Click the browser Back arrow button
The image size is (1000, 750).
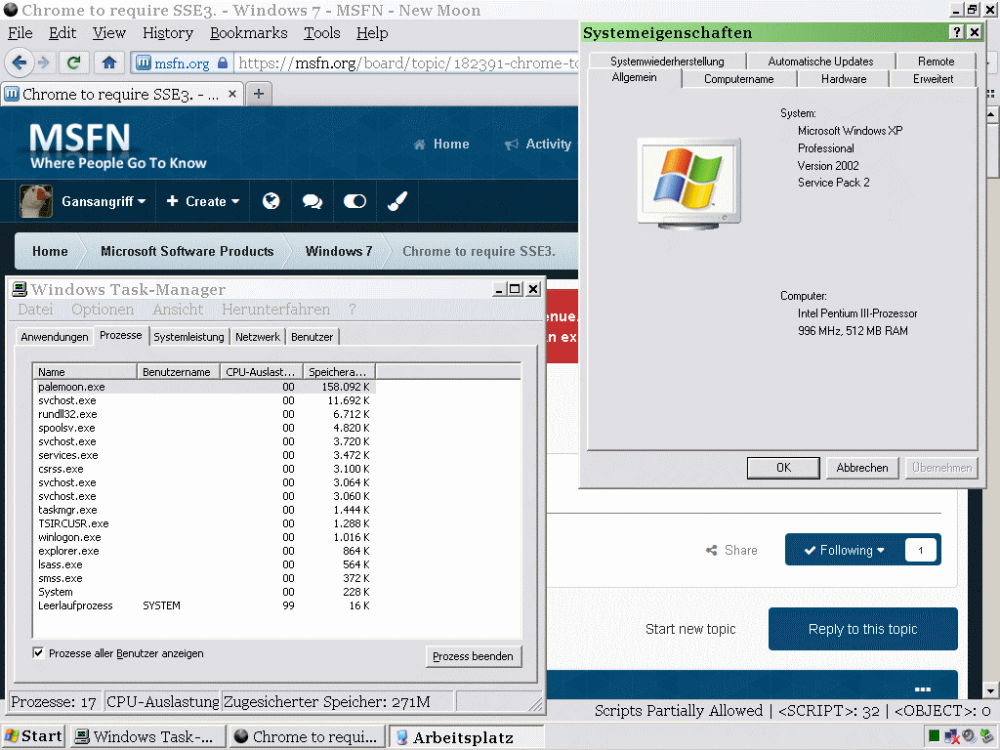point(18,62)
